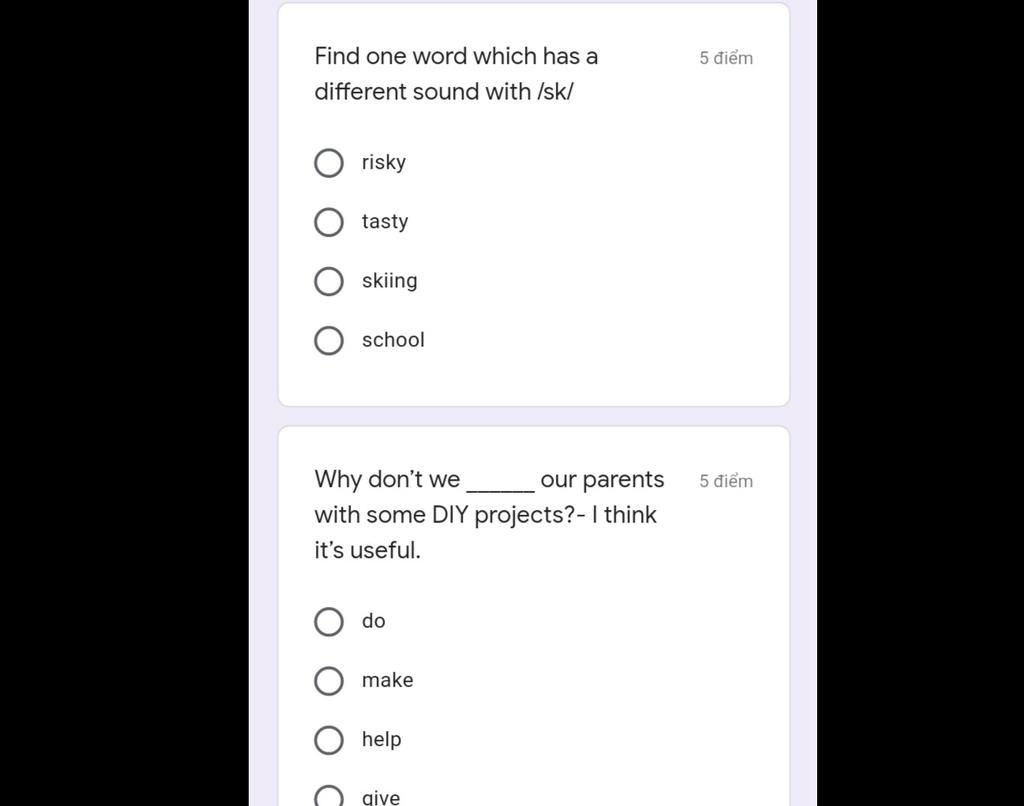Screen dimensions: 1024x806
Task: Click the '5 điểm' label on first question
Action: coord(726,58)
